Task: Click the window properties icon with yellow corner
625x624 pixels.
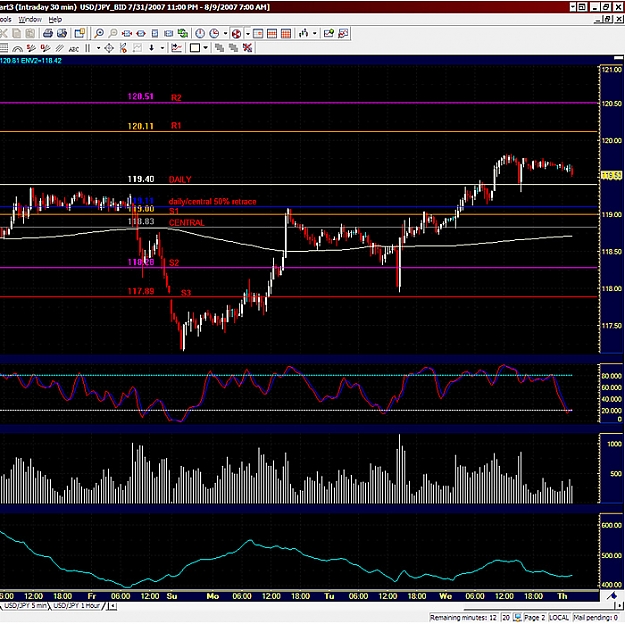Action: 80,33
